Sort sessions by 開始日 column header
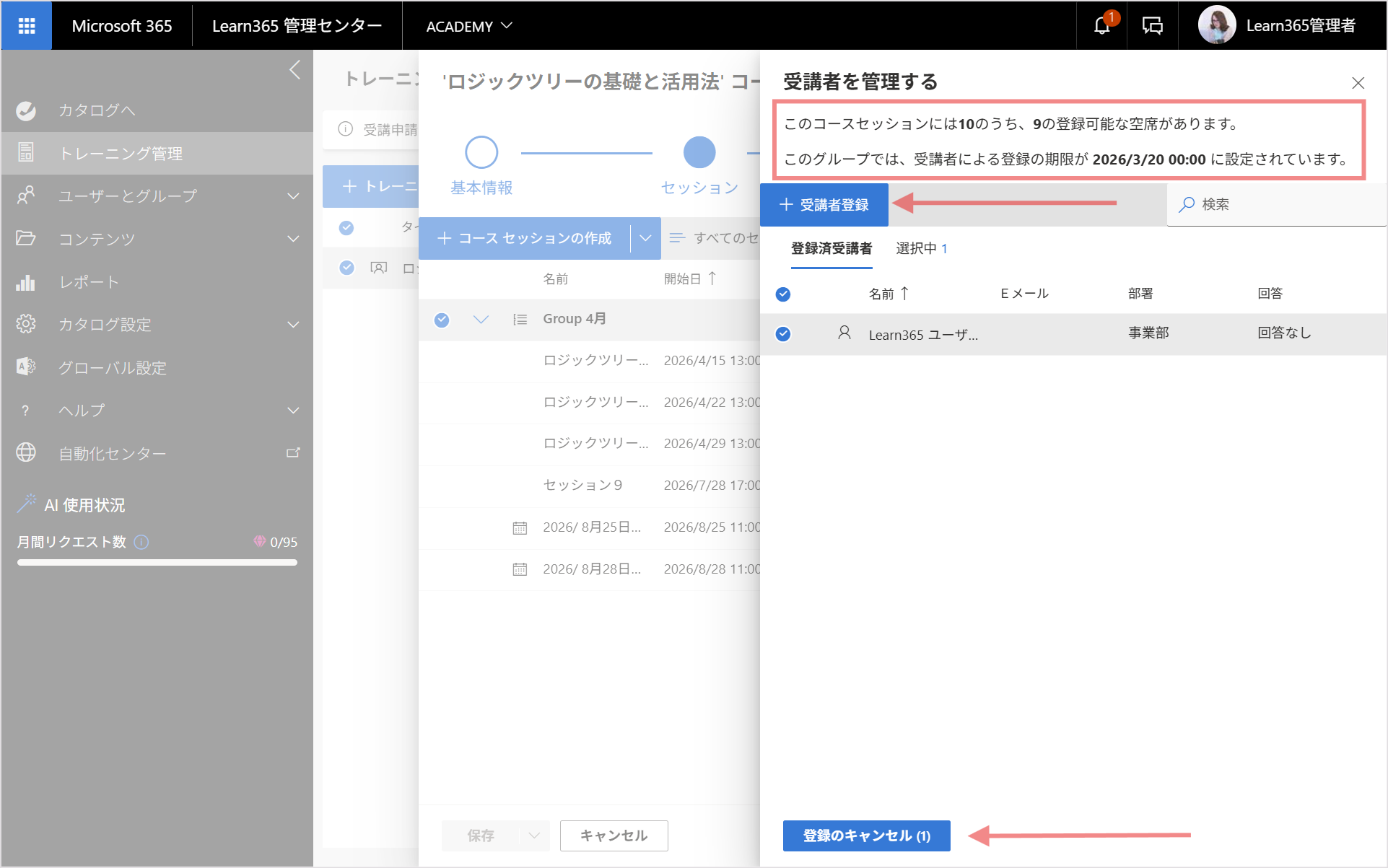1388x868 pixels. [x=689, y=279]
